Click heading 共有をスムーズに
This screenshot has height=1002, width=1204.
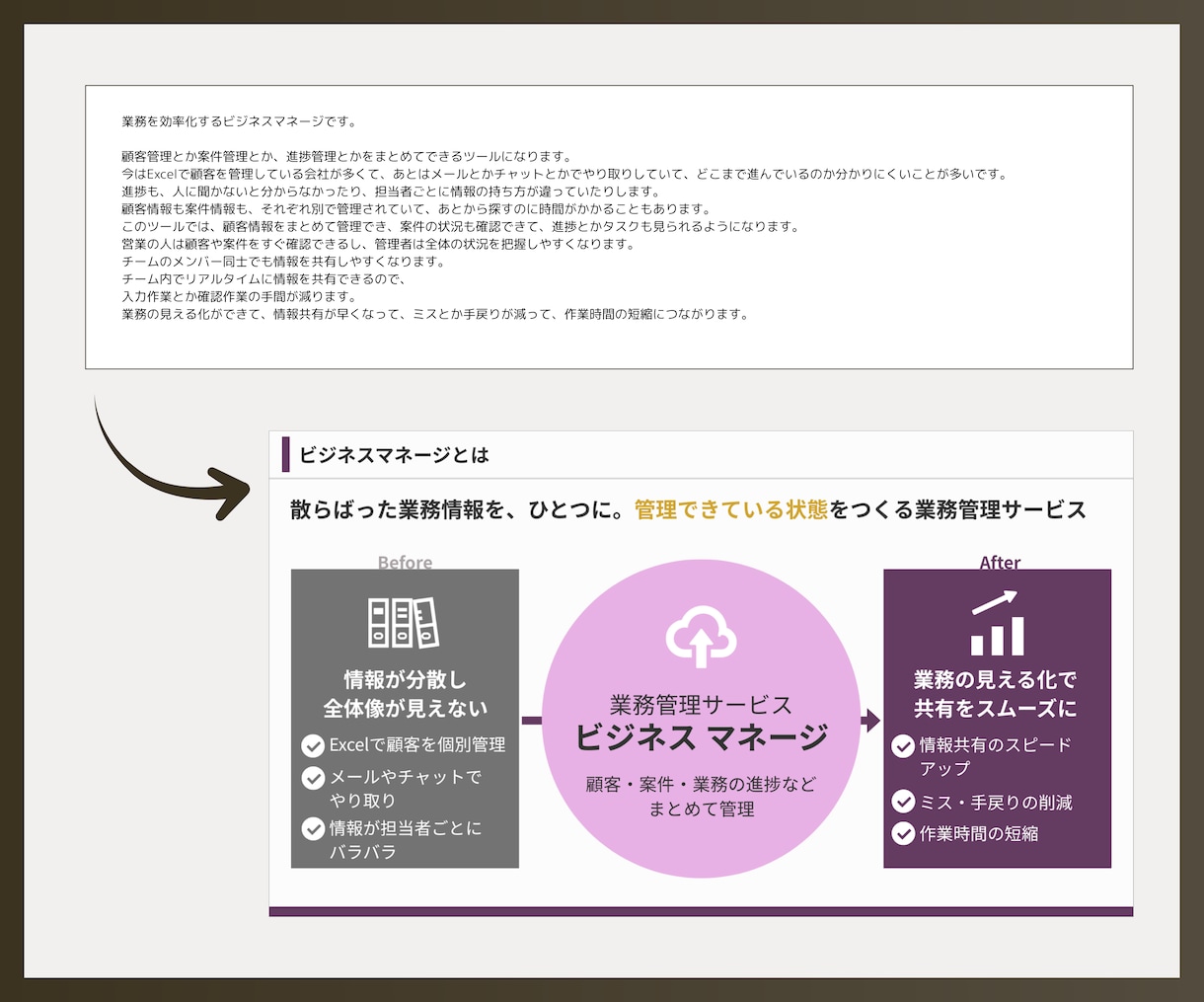tap(995, 708)
